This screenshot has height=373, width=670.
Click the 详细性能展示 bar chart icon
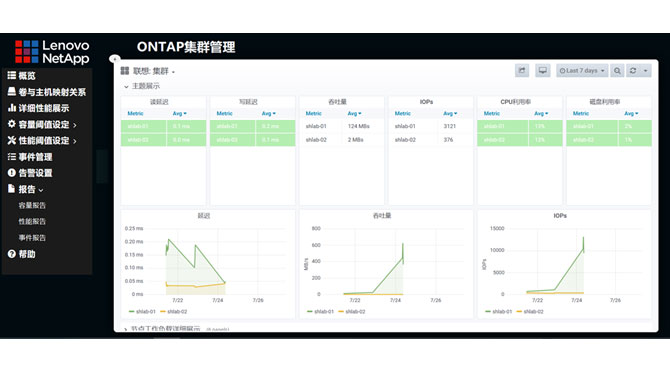pos(12,108)
